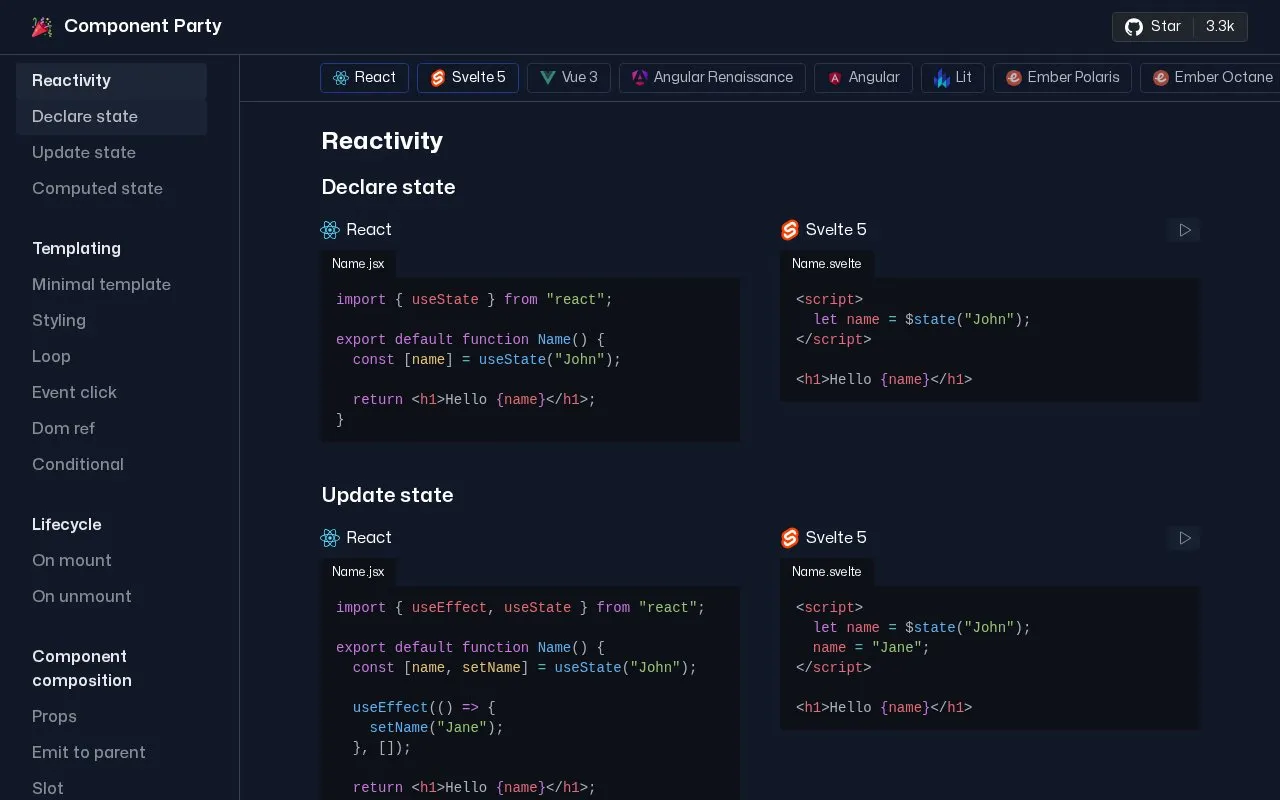Go to Templating section in sidebar

(x=111, y=249)
